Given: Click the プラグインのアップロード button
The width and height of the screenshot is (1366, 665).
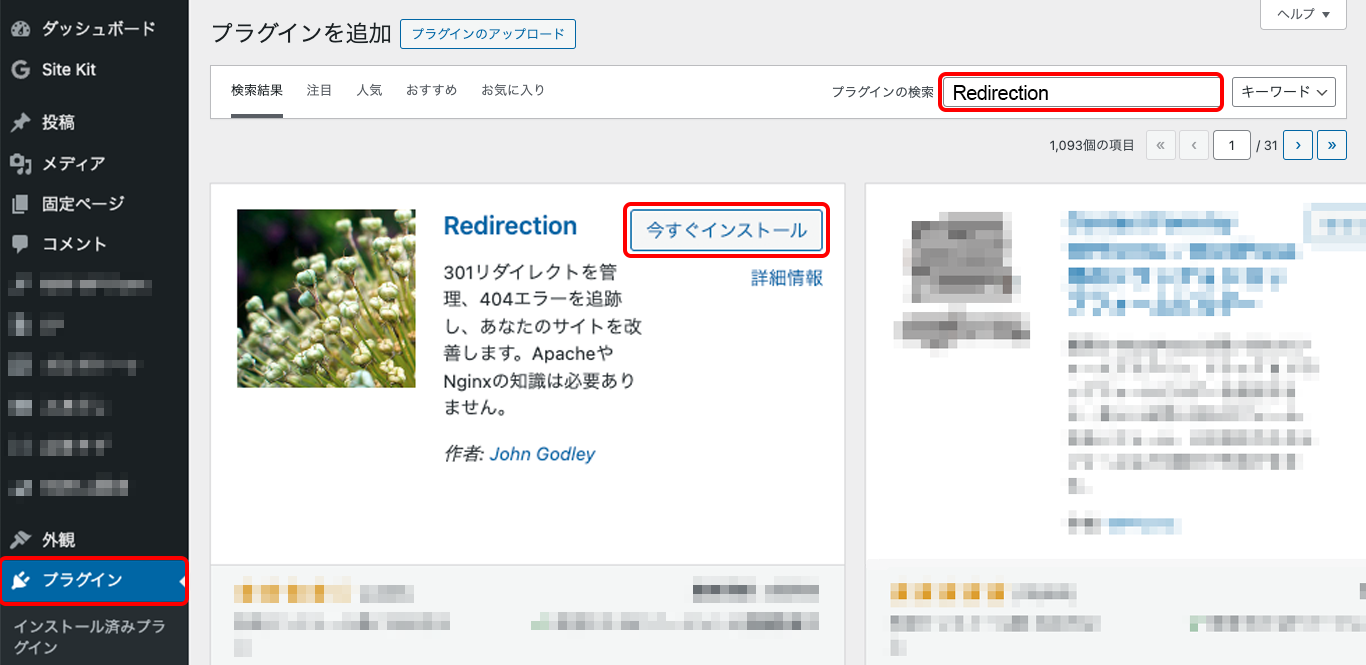Looking at the screenshot, I should click(x=487, y=34).
